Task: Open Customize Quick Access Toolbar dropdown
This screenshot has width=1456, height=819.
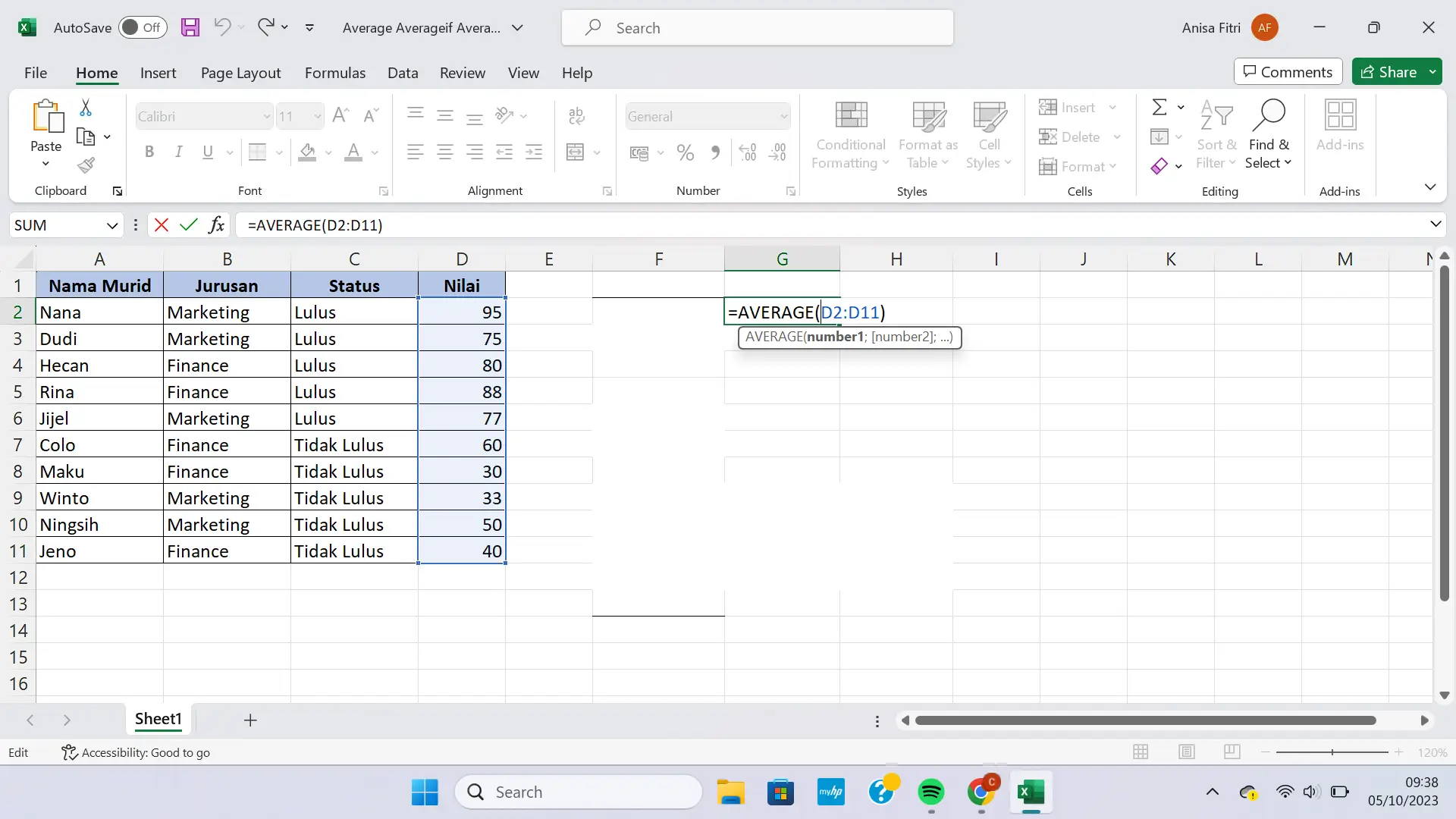Action: [309, 27]
